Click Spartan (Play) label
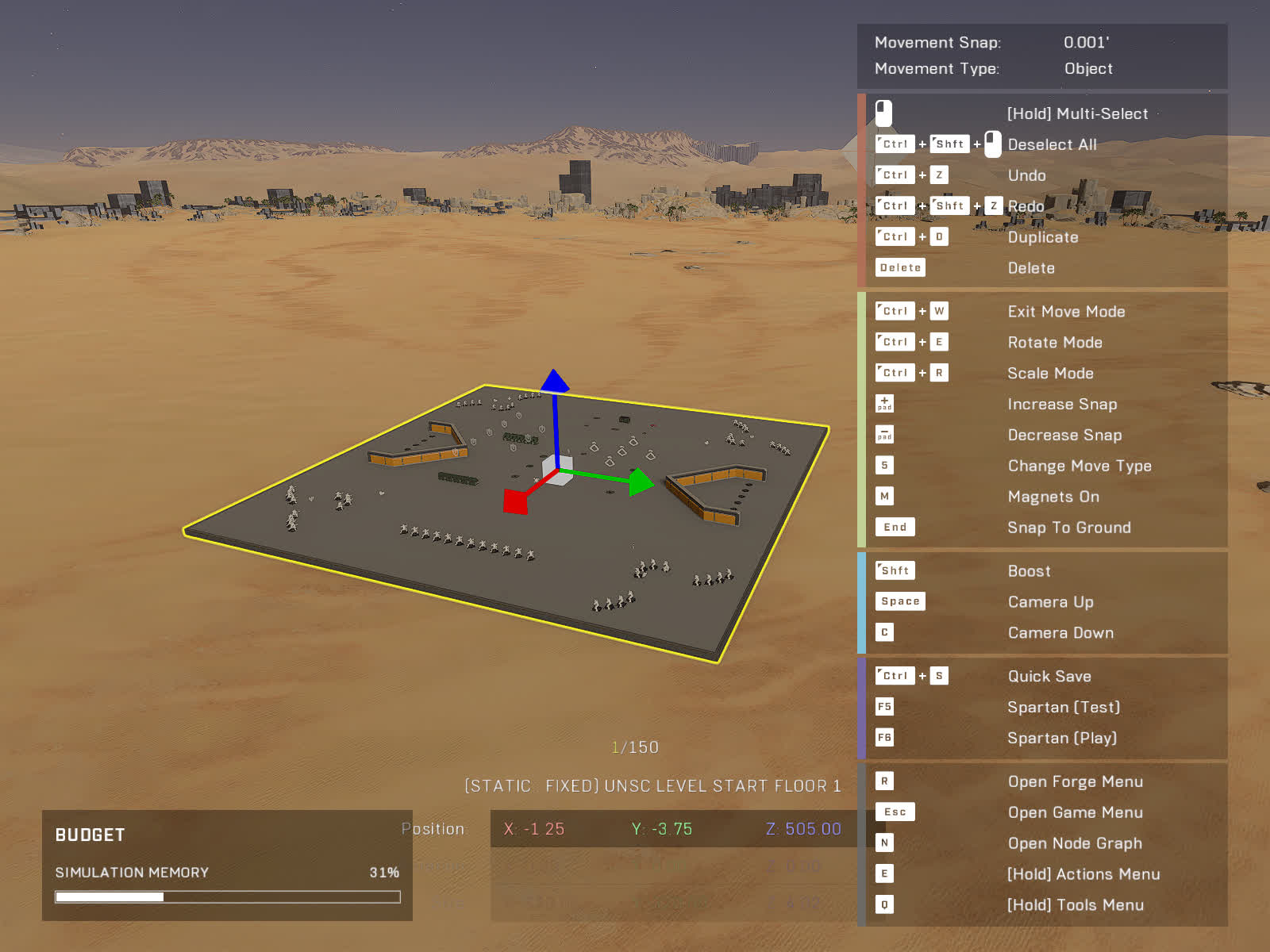 (1062, 738)
